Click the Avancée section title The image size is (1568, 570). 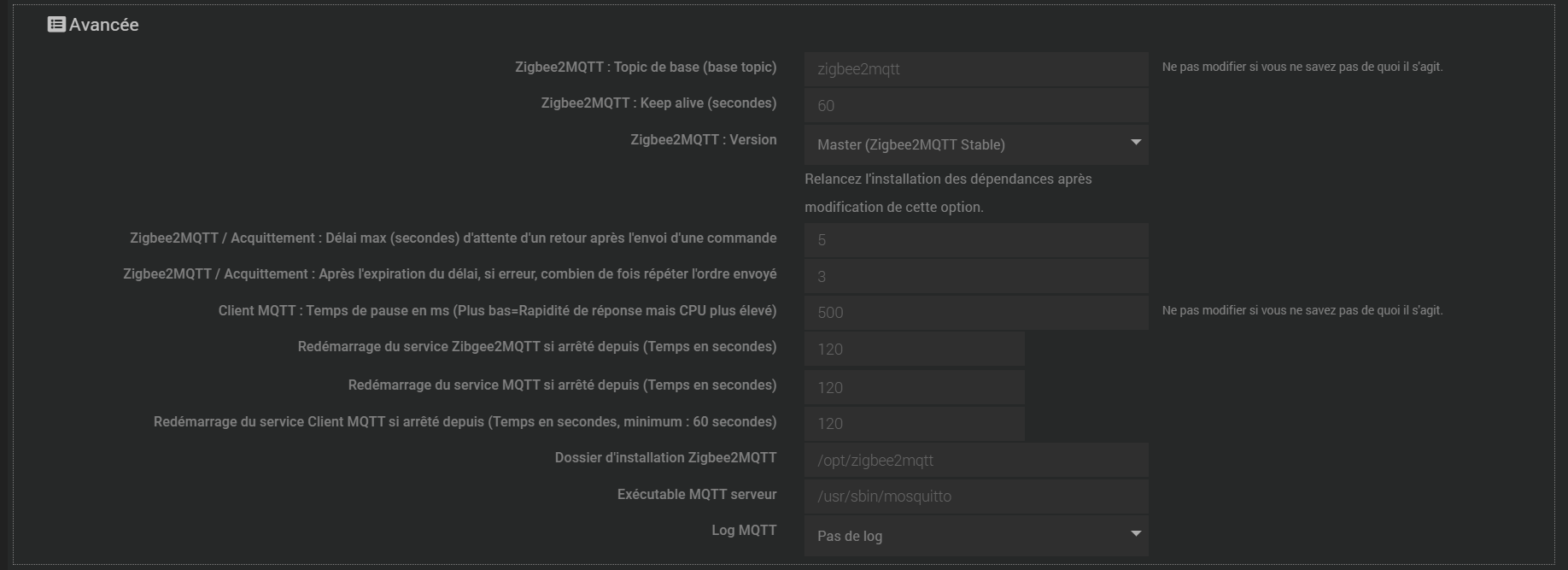point(103,25)
